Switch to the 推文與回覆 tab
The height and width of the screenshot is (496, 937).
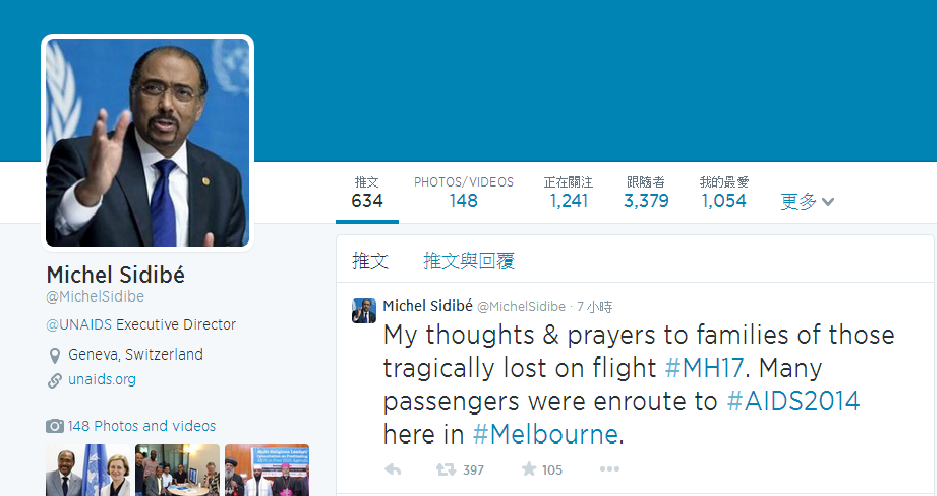tap(469, 261)
